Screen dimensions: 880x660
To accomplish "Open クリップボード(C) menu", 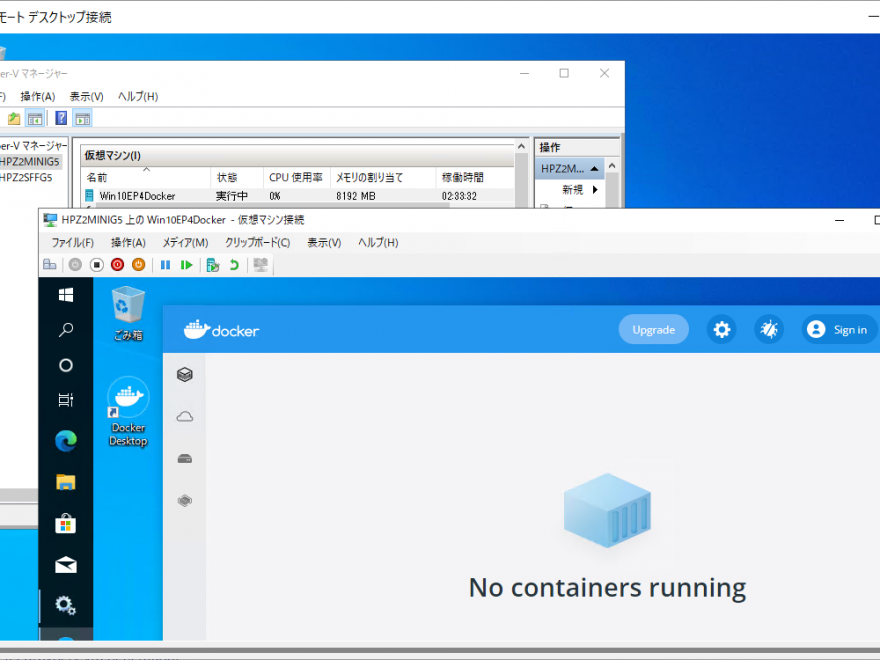I will [258, 242].
